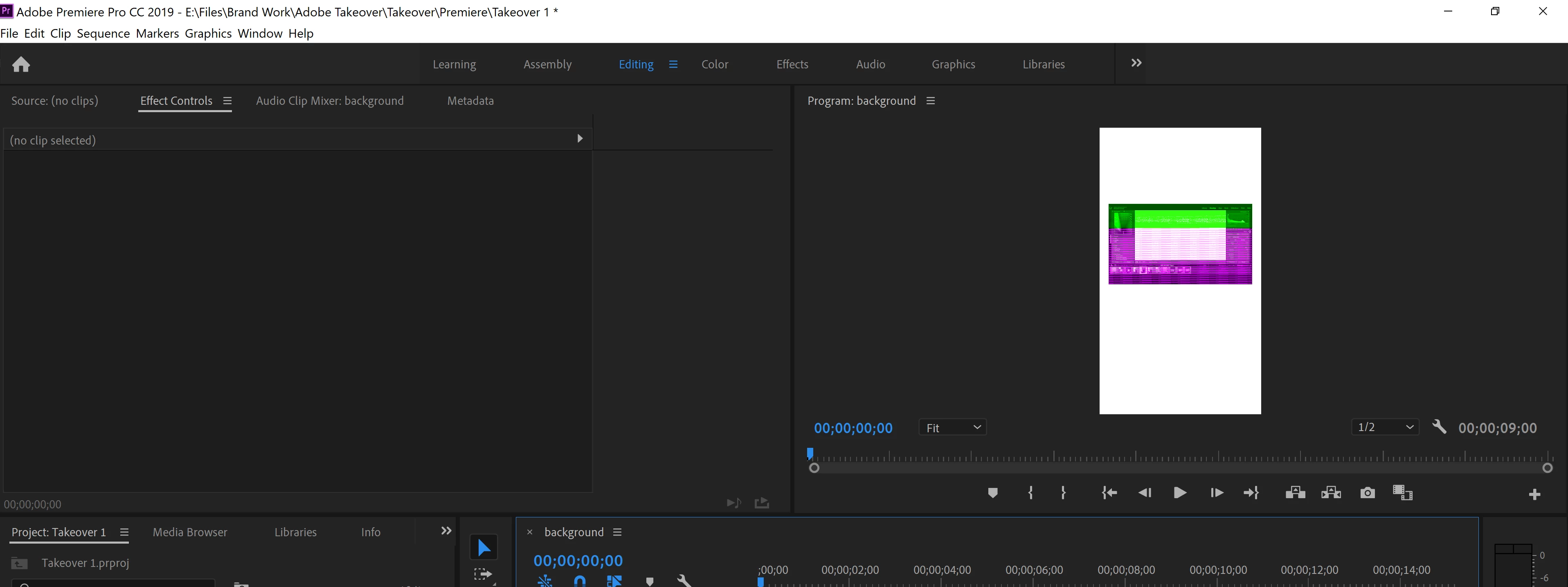Viewport: 1568px width, 587px height.
Task: Expand hidden workspaces with double chevron
Action: tap(1136, 63)
